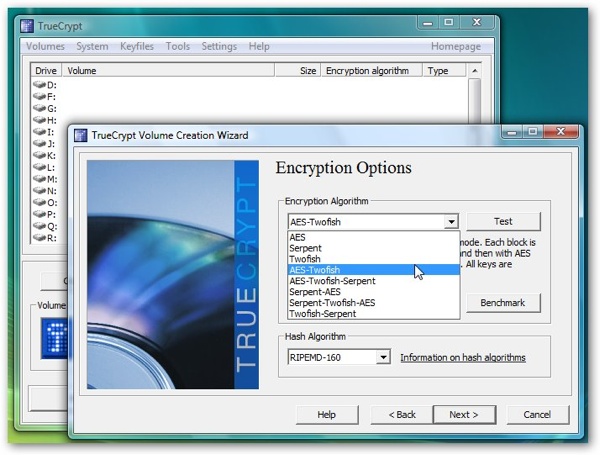Click the TrueCrypt main window title icon
The height and width of the screenshot is (455, 600).
point(27,26)
